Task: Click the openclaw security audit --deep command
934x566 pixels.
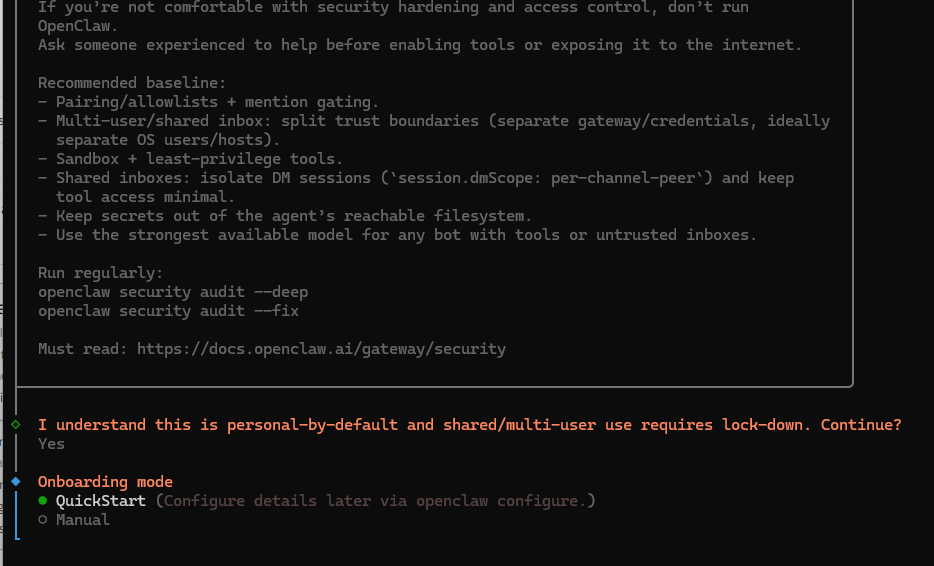Action: (x=173, y=292)
